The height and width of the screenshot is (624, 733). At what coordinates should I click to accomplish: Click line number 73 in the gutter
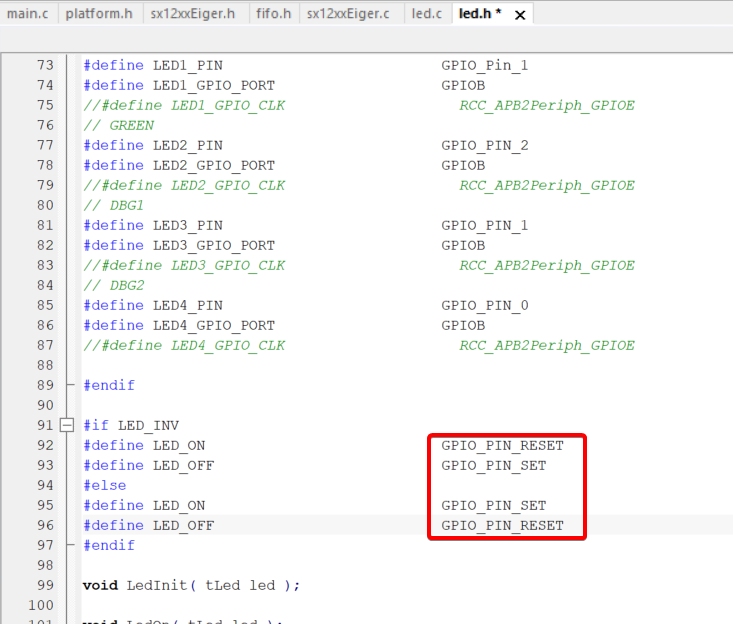point(45,65)
